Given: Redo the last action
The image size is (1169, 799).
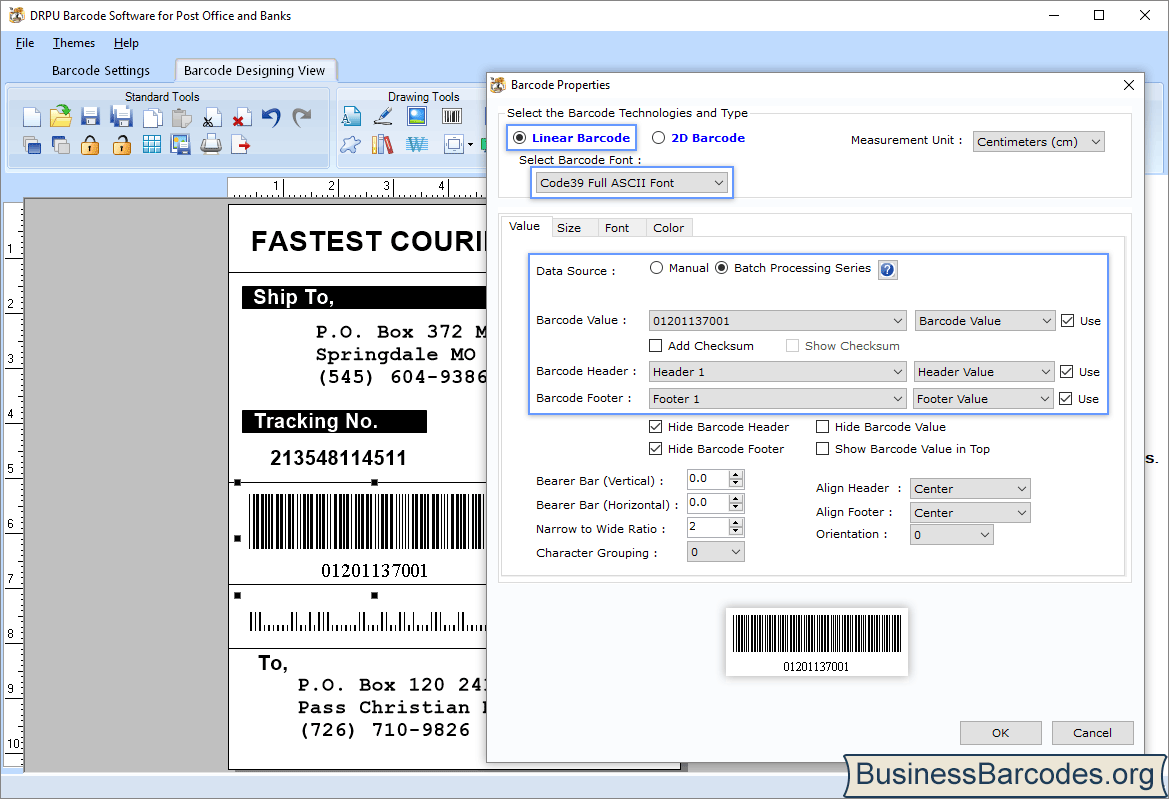Looking at the screenshot, I should (x=301, y=117).
